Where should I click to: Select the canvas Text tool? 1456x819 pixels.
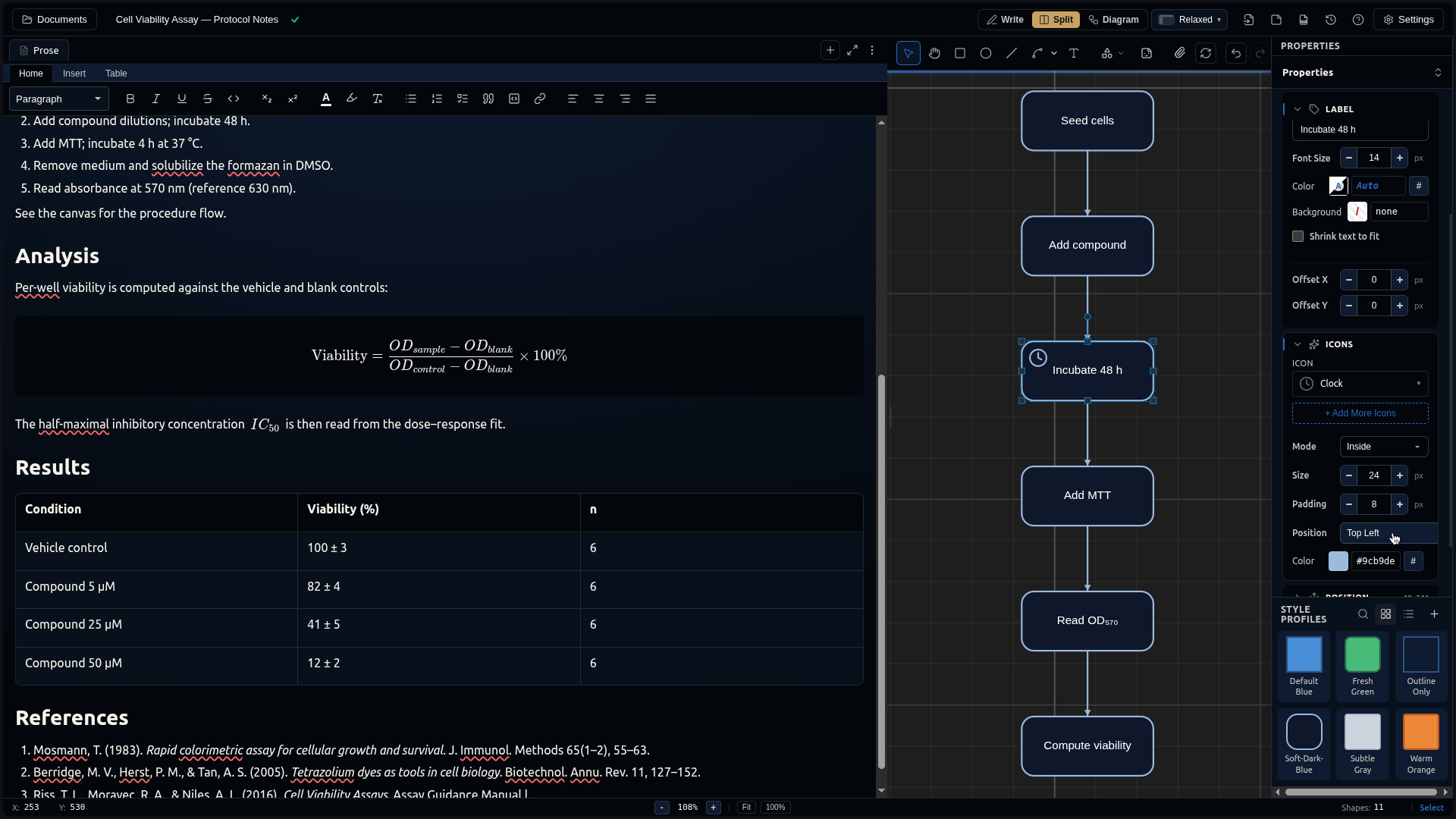(x=1074, y=53)
